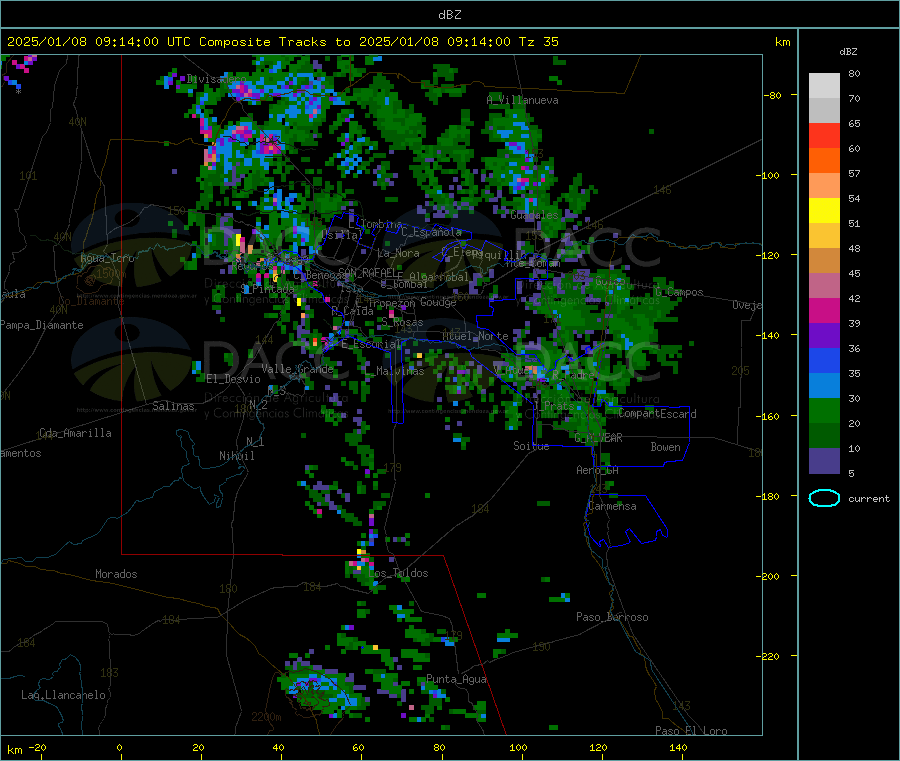Select the C_Española map label
The width and height of the screenshot is (900, 761).
point(432,232)
